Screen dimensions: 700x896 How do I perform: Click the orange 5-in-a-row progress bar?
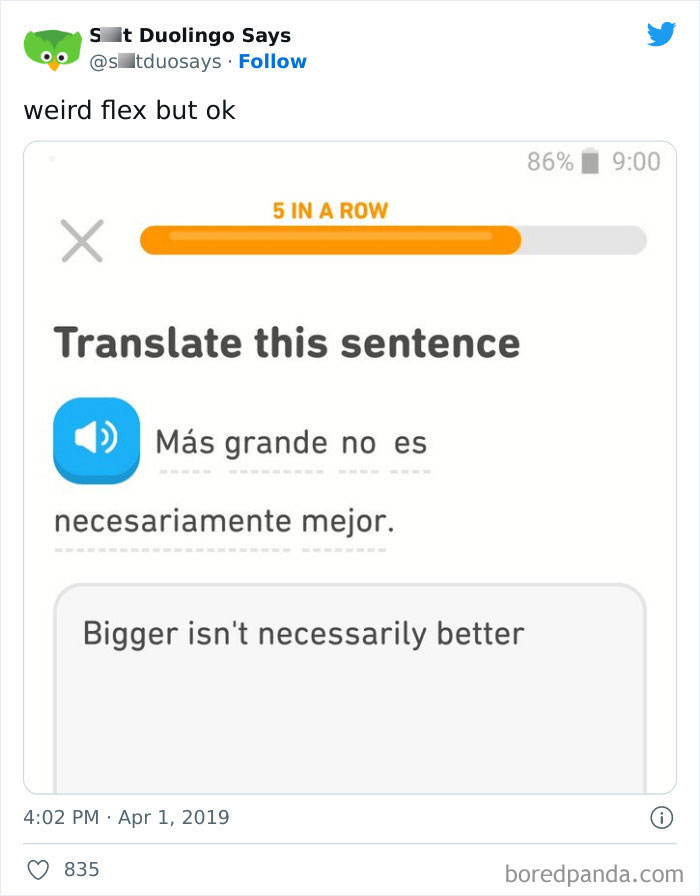click(x=330, y=239)
